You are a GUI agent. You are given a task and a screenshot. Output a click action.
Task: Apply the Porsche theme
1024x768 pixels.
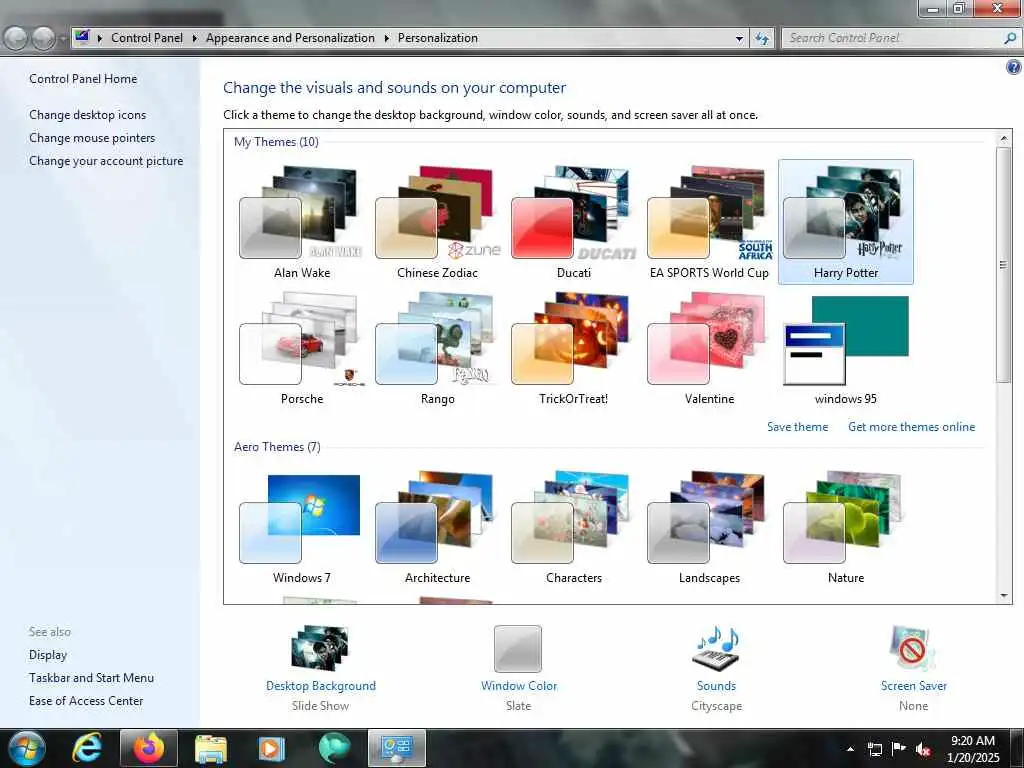302,349
